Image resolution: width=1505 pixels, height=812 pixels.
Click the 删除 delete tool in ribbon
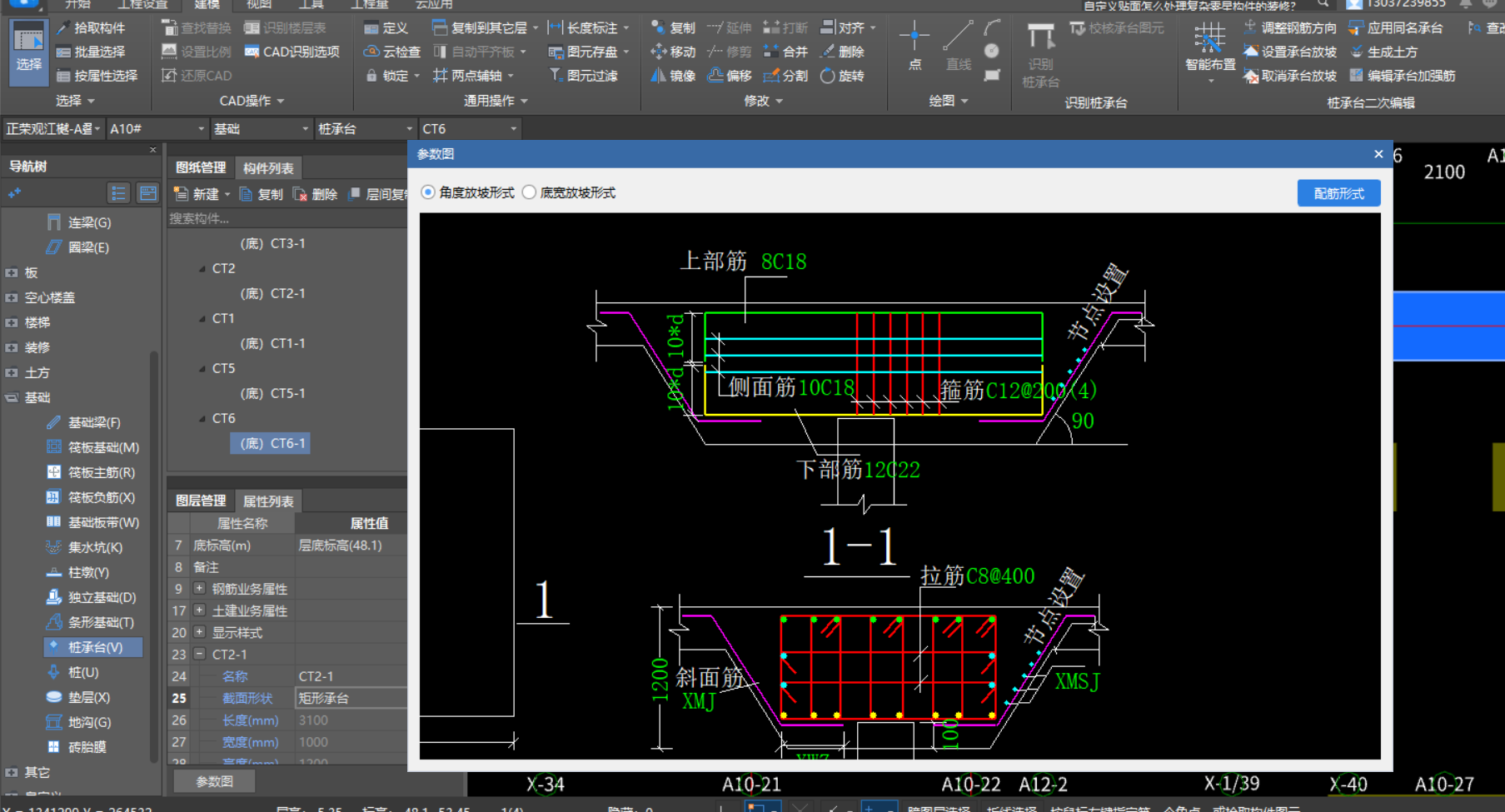842,52
